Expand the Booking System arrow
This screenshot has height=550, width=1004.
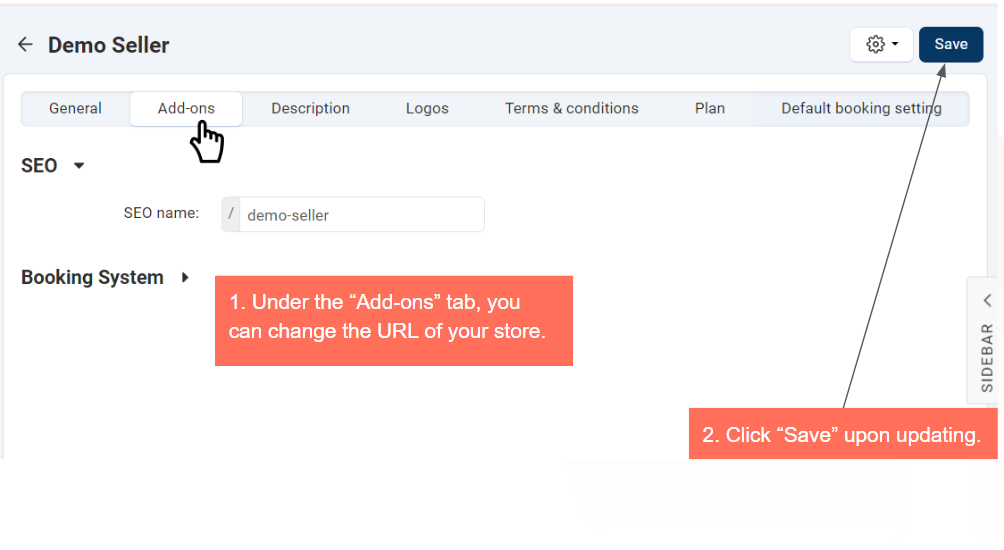click(185, 278)
